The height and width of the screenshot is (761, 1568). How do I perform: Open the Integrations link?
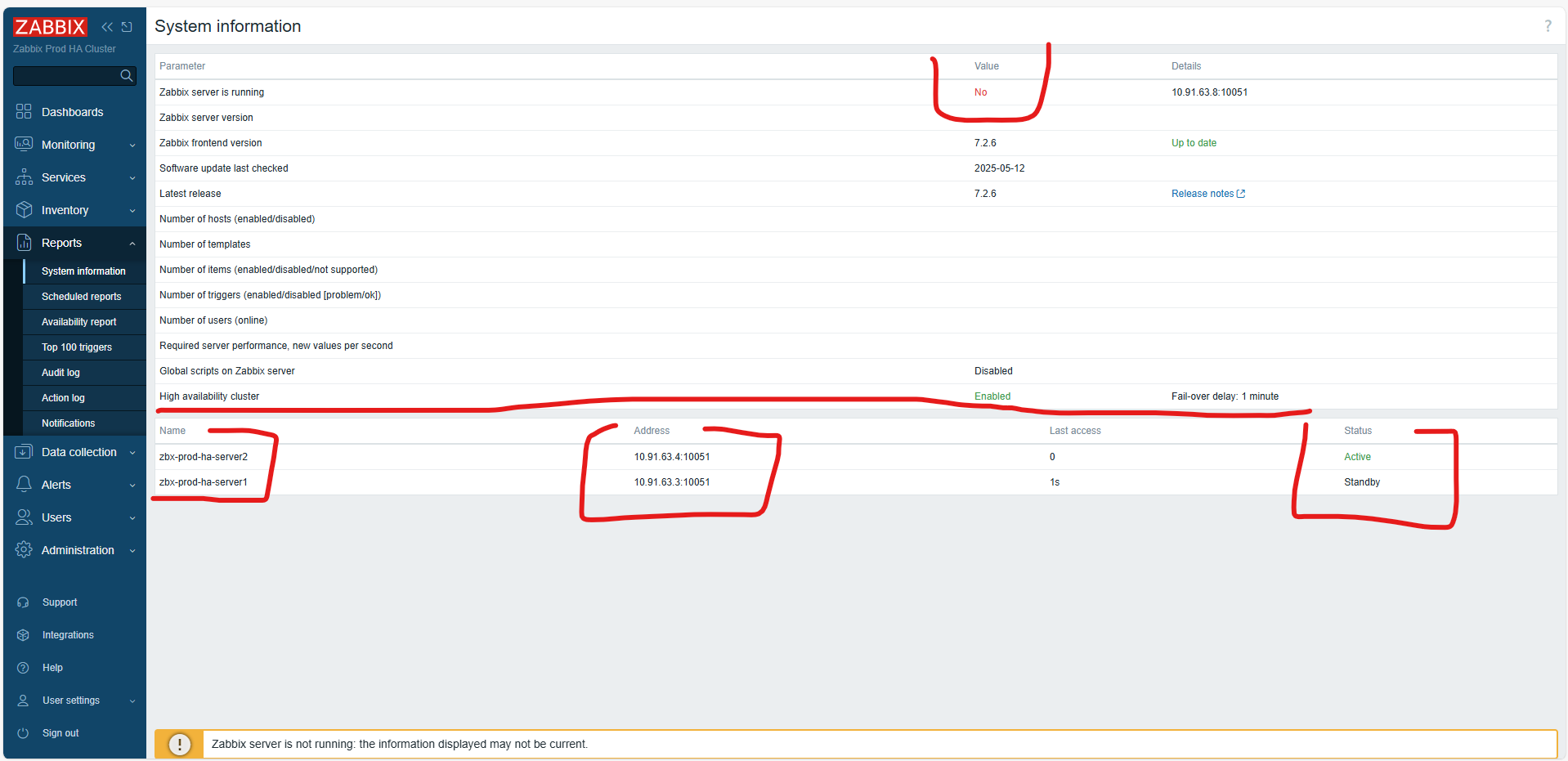click(x=68, y=635)
